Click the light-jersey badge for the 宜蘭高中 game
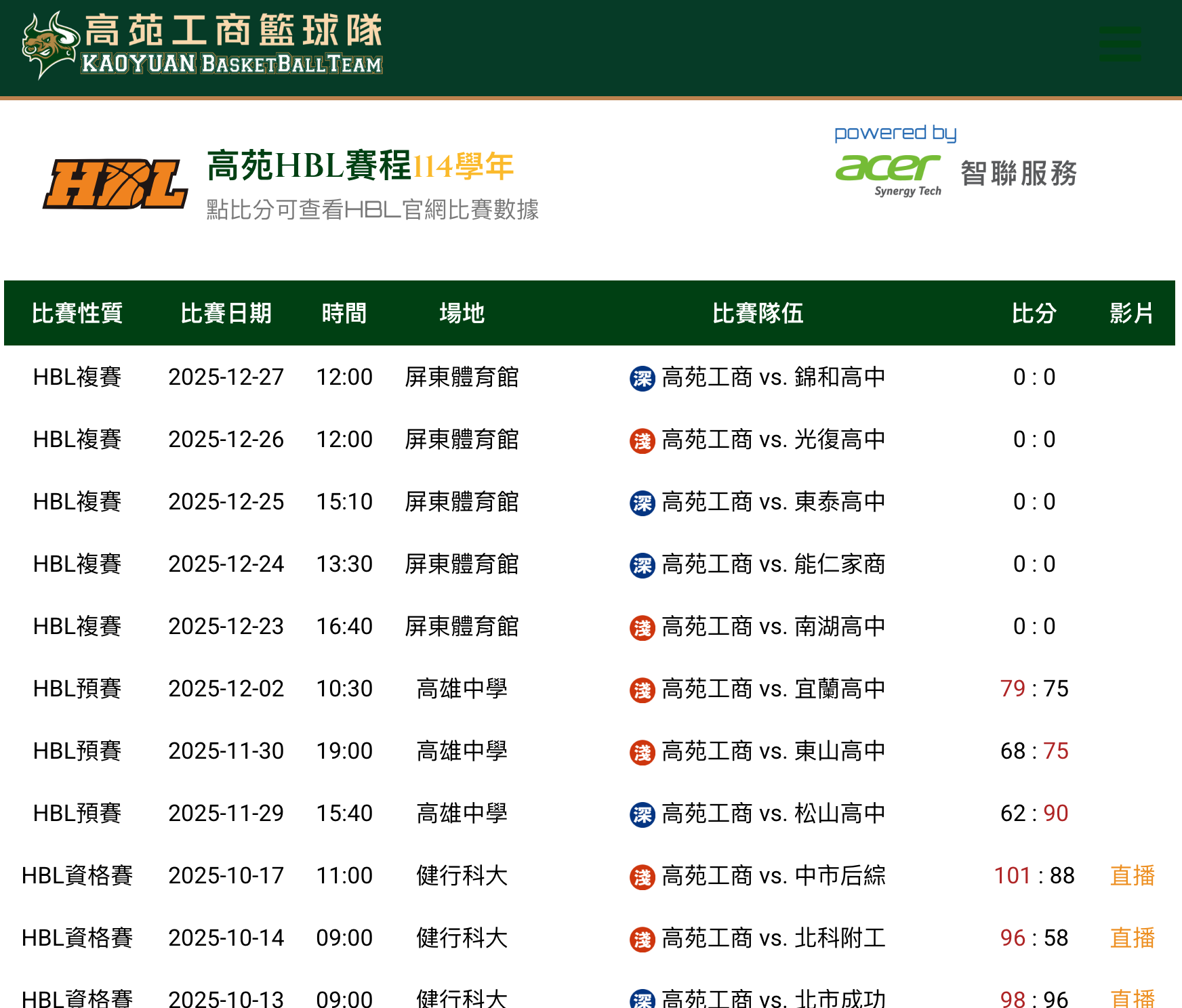Screen dimensions: 1182x1008 coord(642,690)
